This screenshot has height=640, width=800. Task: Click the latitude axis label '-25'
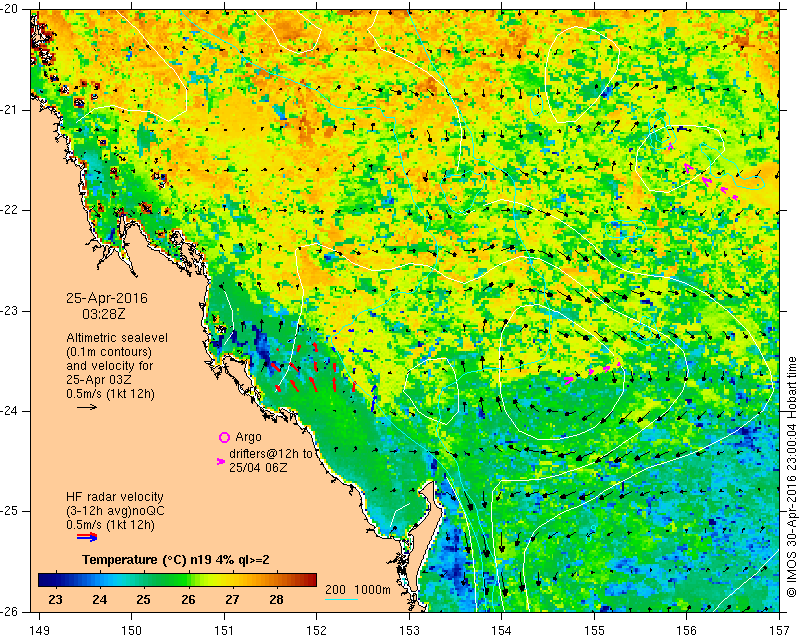(x=9, y=511)
